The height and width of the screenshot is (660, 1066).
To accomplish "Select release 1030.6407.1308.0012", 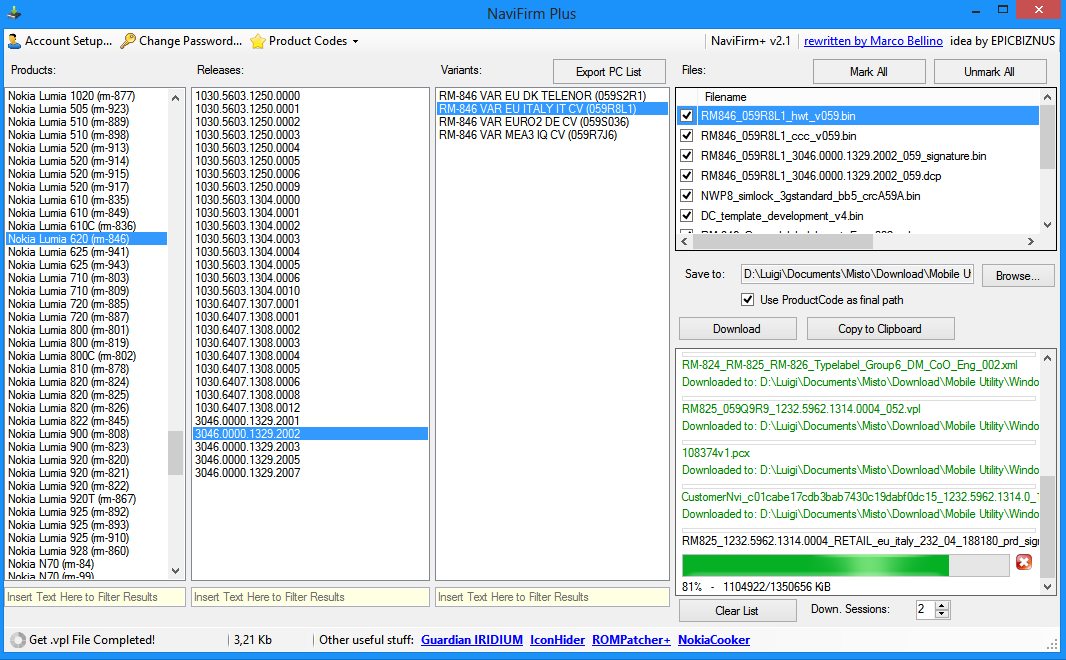I will point(310,408).
